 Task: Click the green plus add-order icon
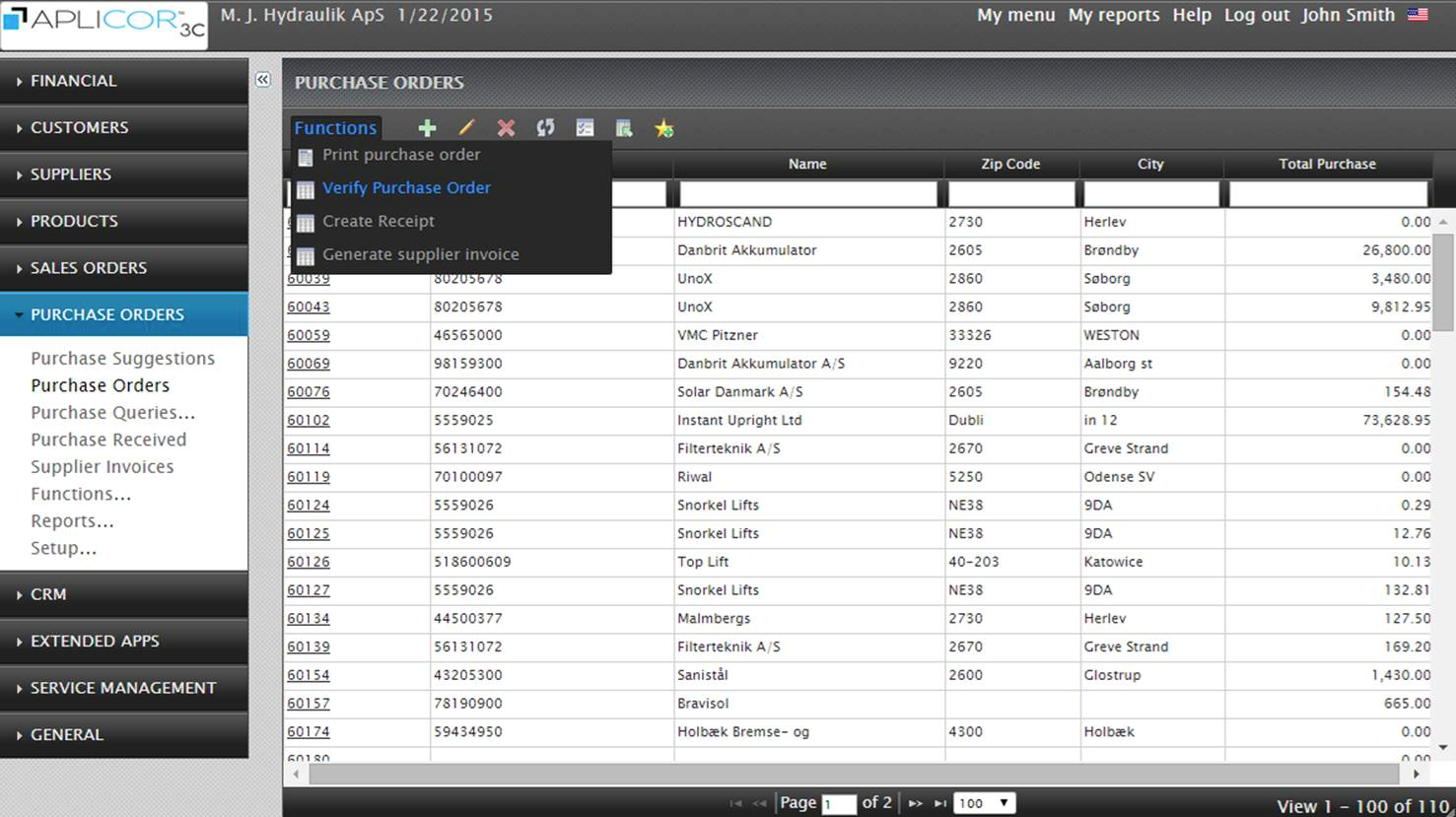(427, 128)
